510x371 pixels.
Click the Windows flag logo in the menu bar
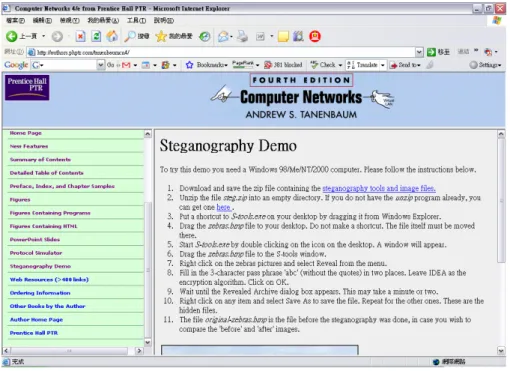pos(497,20)
